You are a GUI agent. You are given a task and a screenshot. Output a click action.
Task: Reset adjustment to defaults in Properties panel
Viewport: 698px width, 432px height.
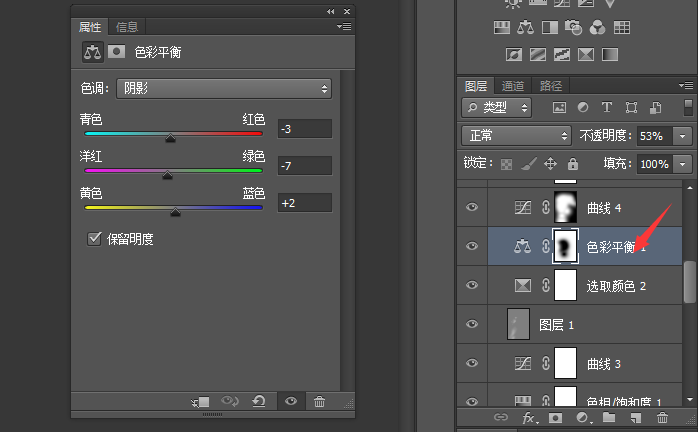click(x=259, y=401)
